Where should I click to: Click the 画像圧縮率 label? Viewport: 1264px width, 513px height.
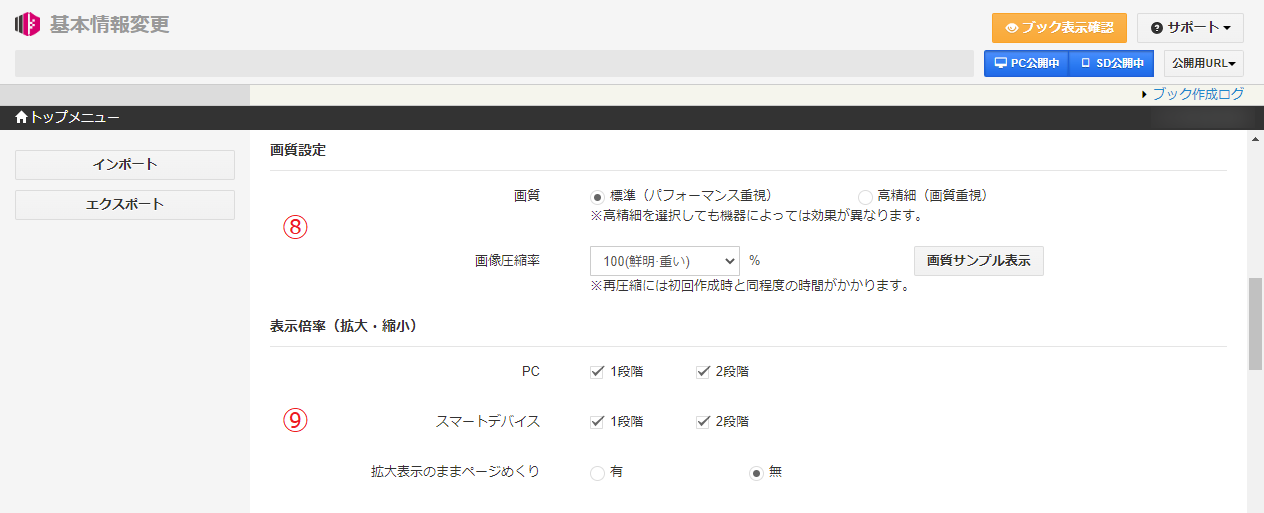tap(507, 261)
